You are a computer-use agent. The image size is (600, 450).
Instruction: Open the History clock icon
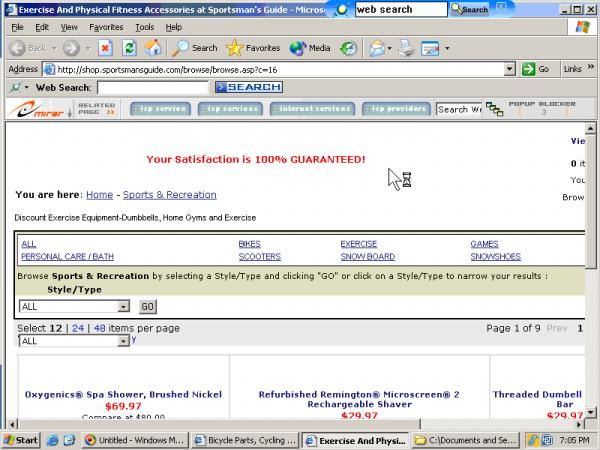coord(349,48)
